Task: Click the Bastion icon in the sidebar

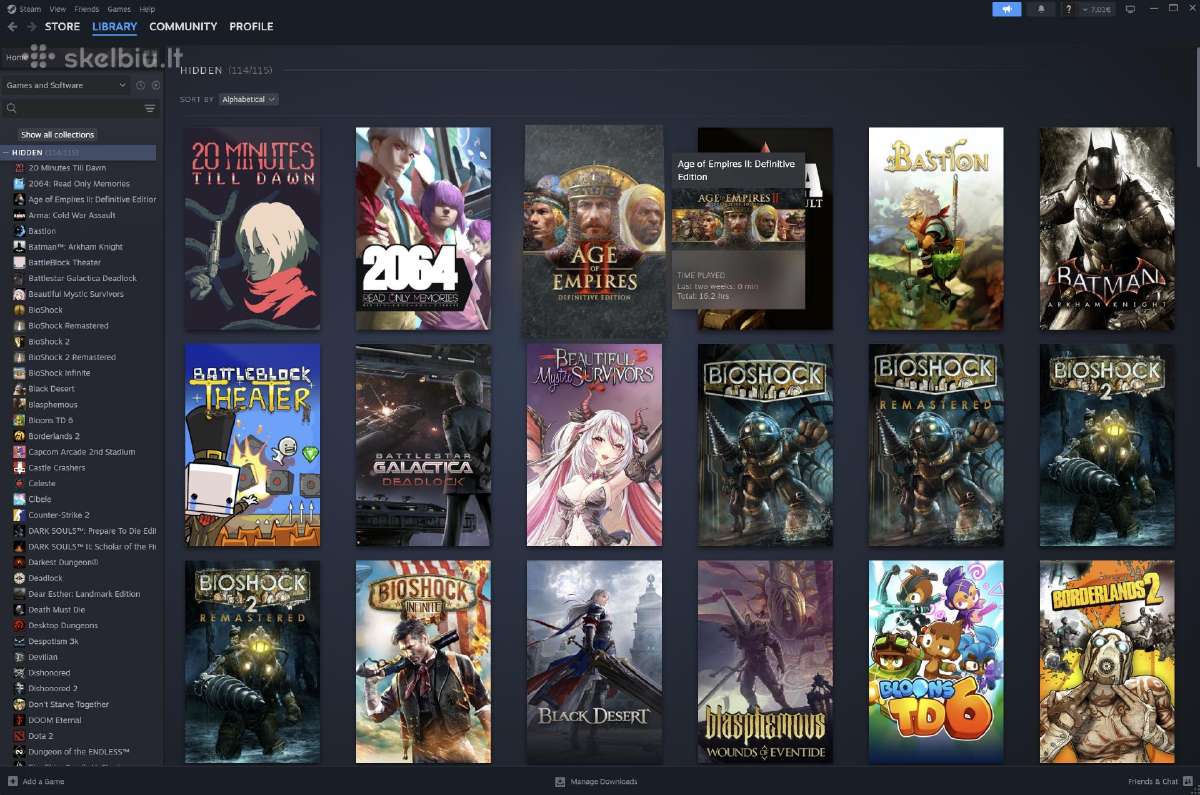Action: (x=19, y=231)
